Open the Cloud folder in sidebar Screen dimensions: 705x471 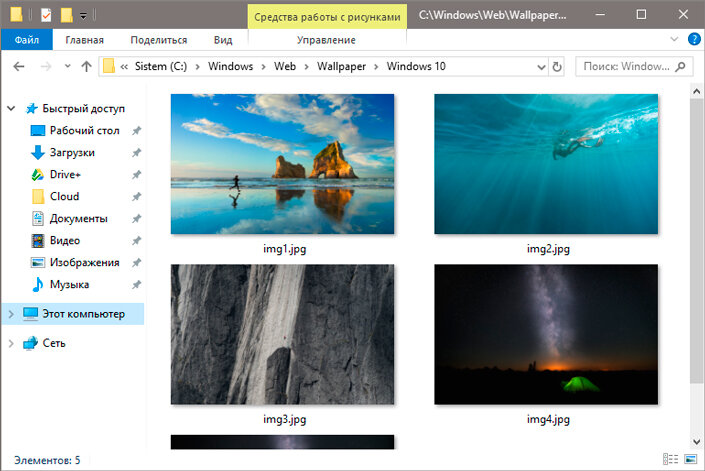tap(64, 196)
